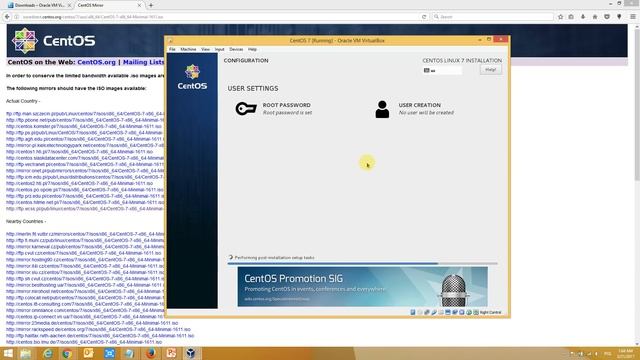Click the 'us' keyboard layout indicator

(x=442, y=71)
